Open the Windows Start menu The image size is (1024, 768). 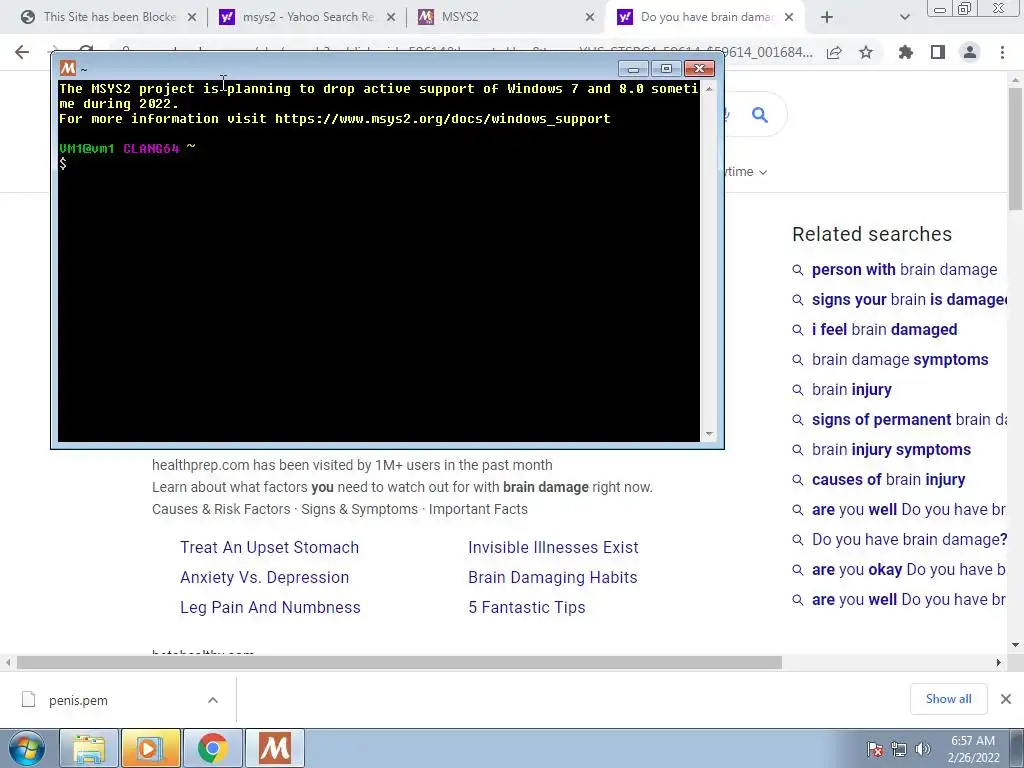coord(27,748)
